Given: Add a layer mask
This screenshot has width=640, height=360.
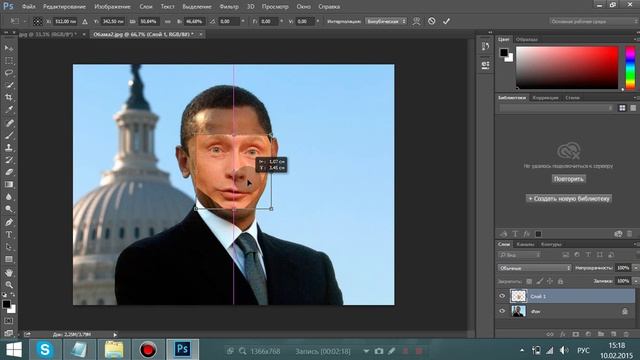Looking at the screenshot, I should (x=576, y=334).
